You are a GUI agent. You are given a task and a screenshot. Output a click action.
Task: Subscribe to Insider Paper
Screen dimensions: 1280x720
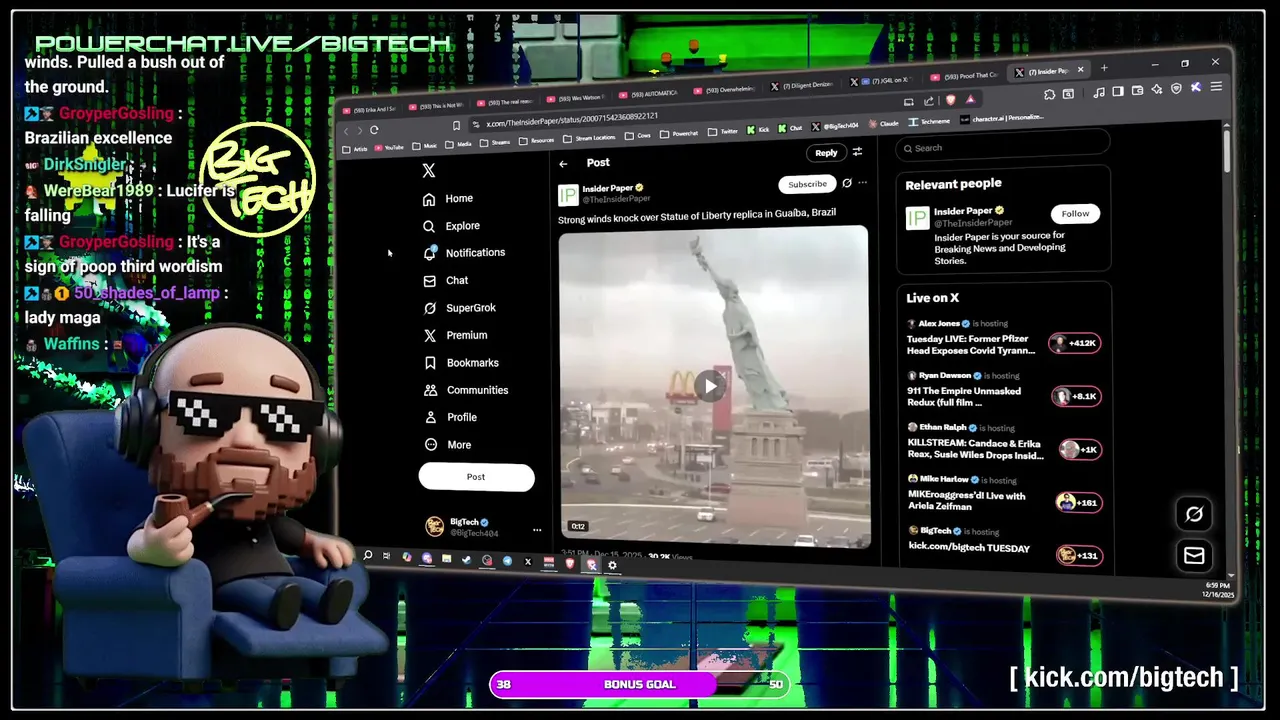coord(807,184)
